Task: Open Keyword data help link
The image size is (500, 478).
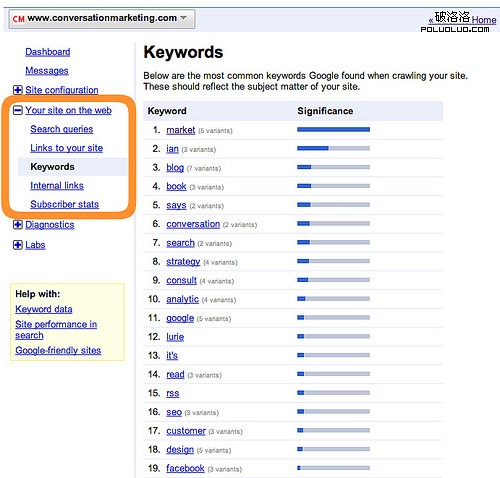Action: point(44,309)
